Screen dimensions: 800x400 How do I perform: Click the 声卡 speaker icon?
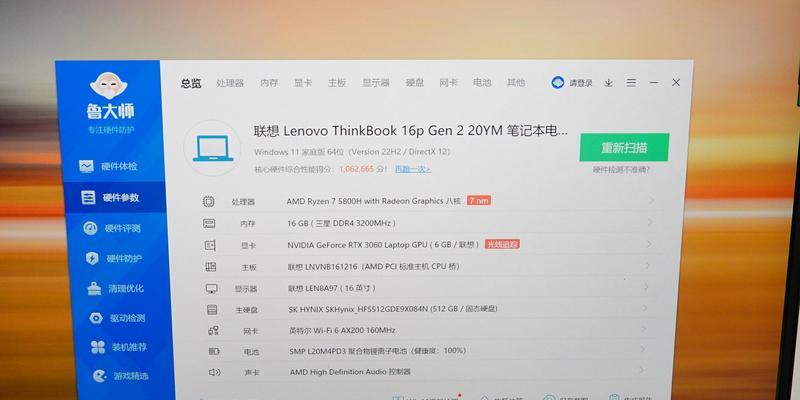215,372
